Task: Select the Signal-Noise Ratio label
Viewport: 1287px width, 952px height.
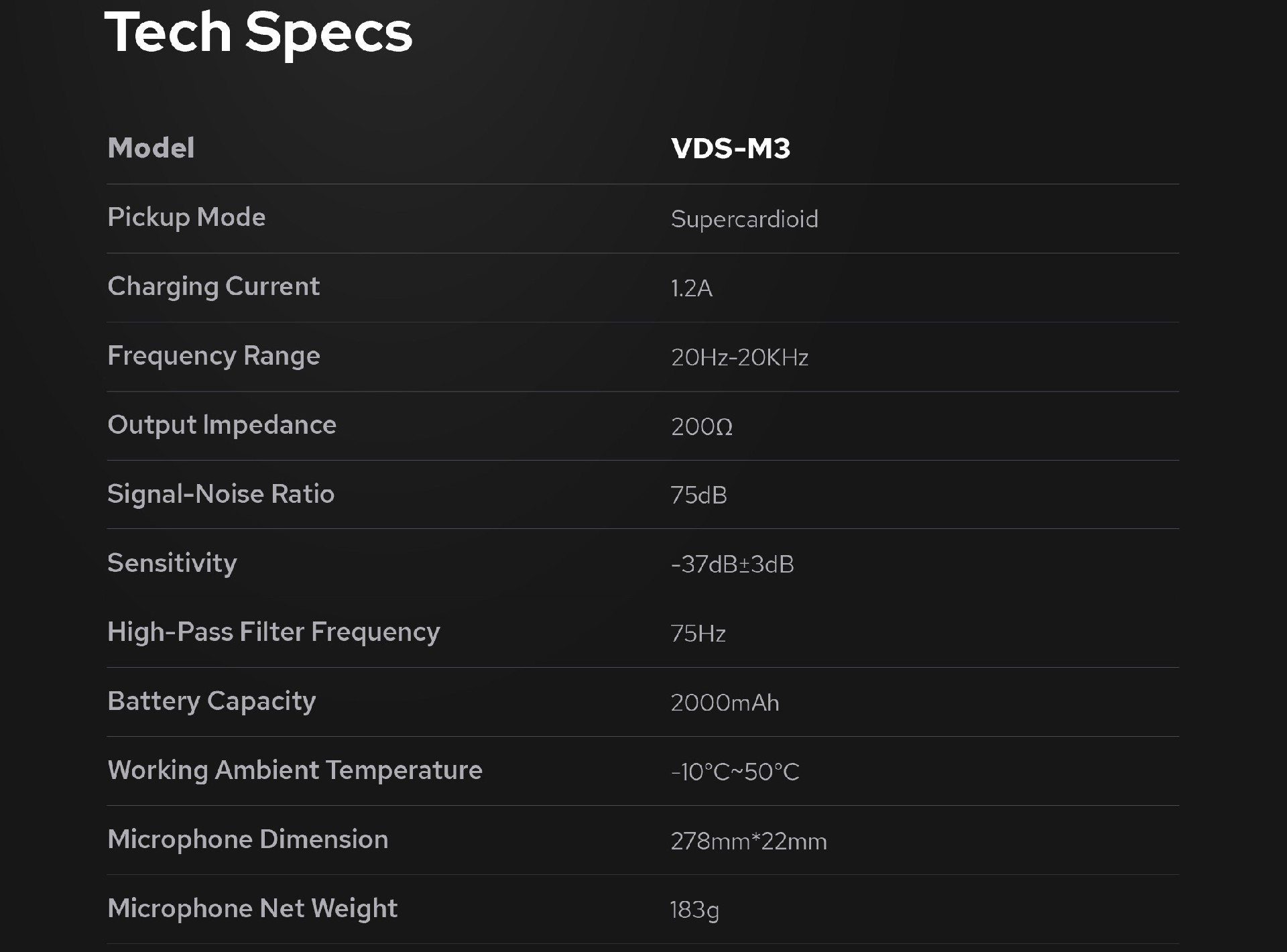Action: 221,494
